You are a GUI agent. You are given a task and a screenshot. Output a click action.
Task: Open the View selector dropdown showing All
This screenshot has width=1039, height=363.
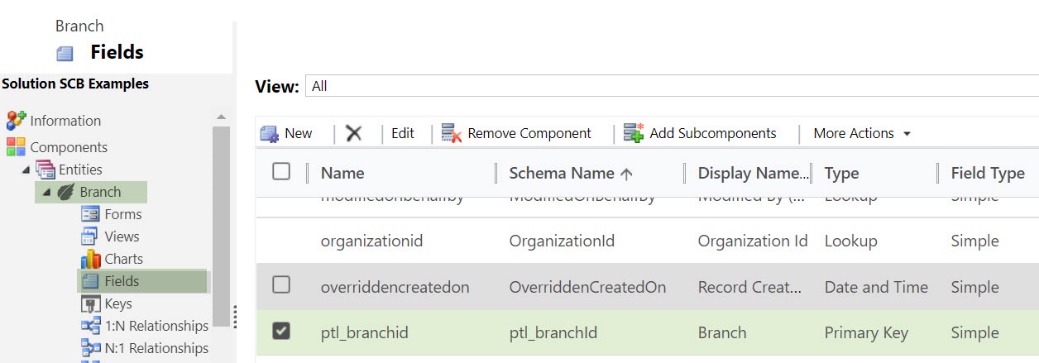671,86
